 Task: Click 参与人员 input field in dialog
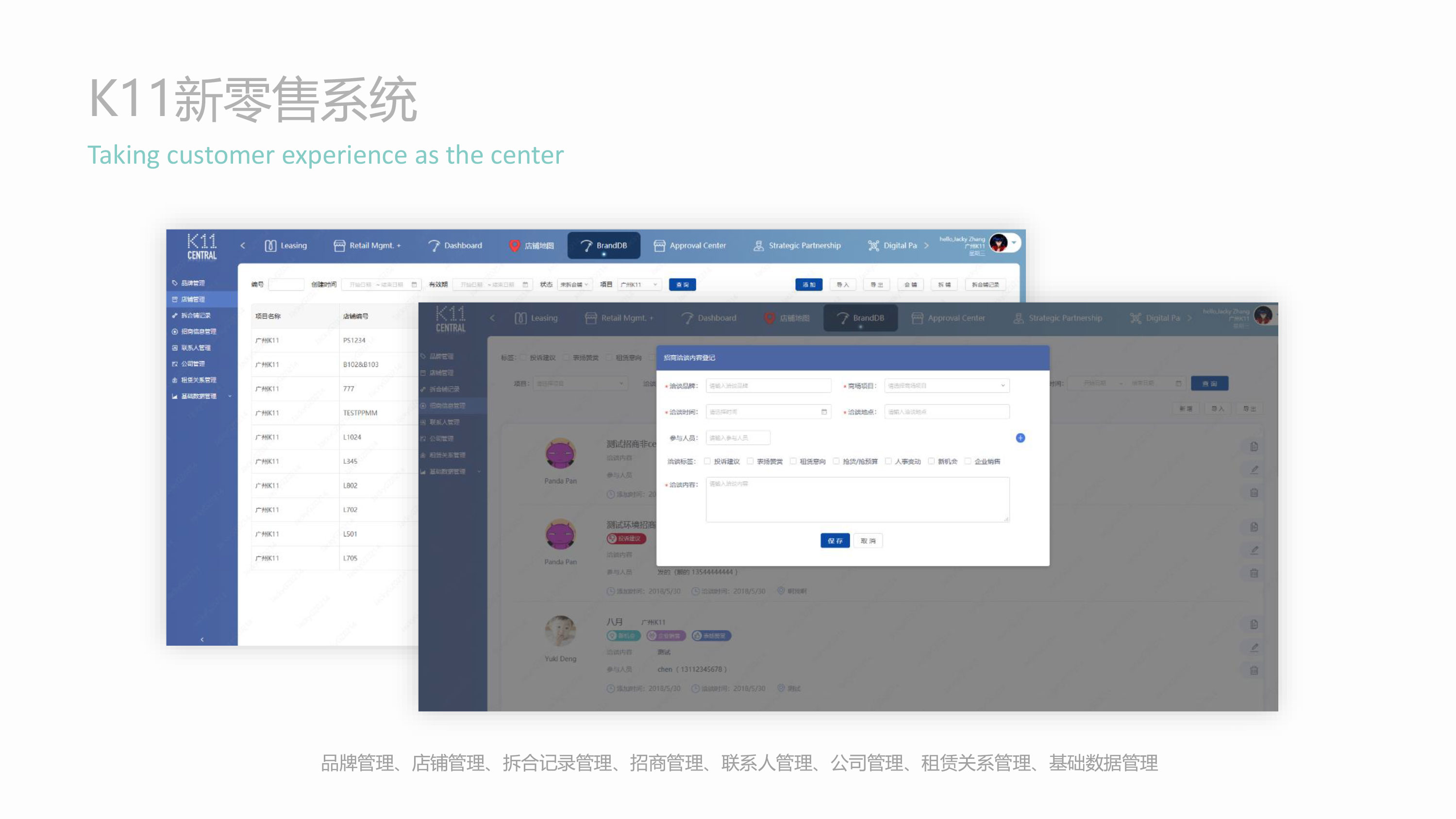738,437
